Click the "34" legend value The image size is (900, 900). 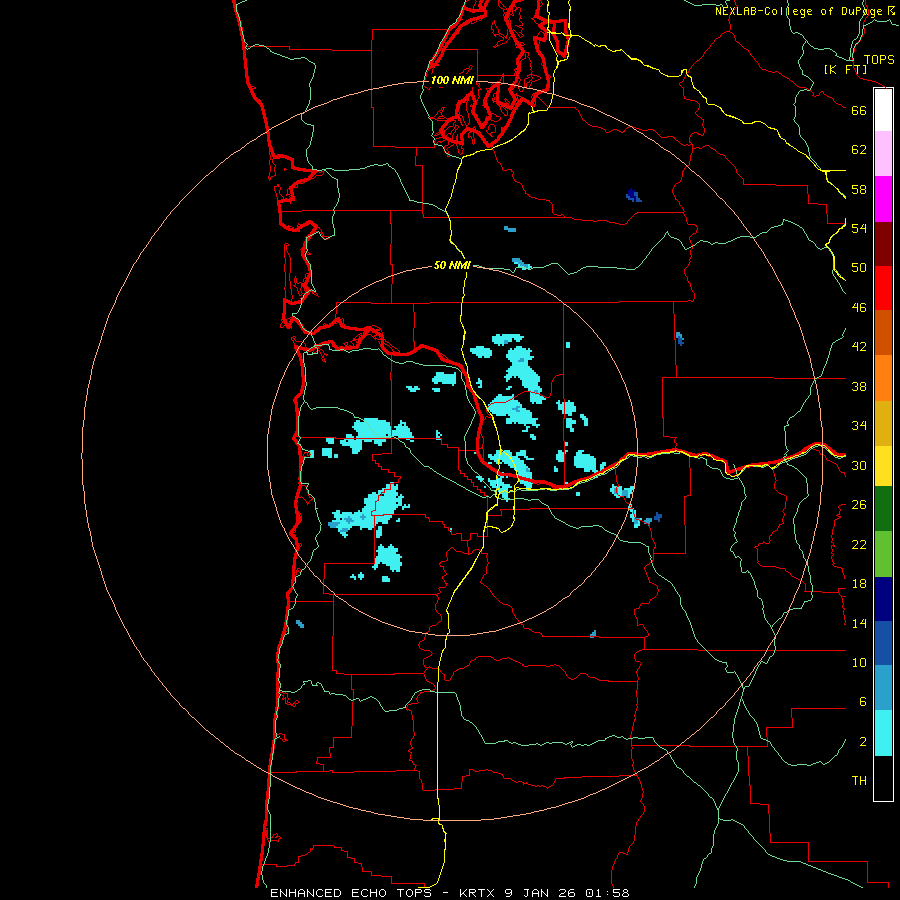(859, 426)
